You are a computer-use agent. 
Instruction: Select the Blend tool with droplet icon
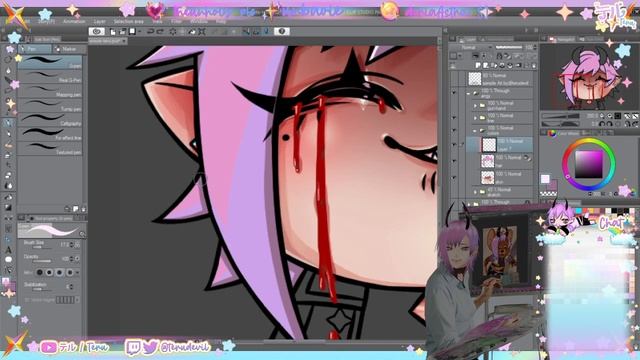click(x=8, y=186)
